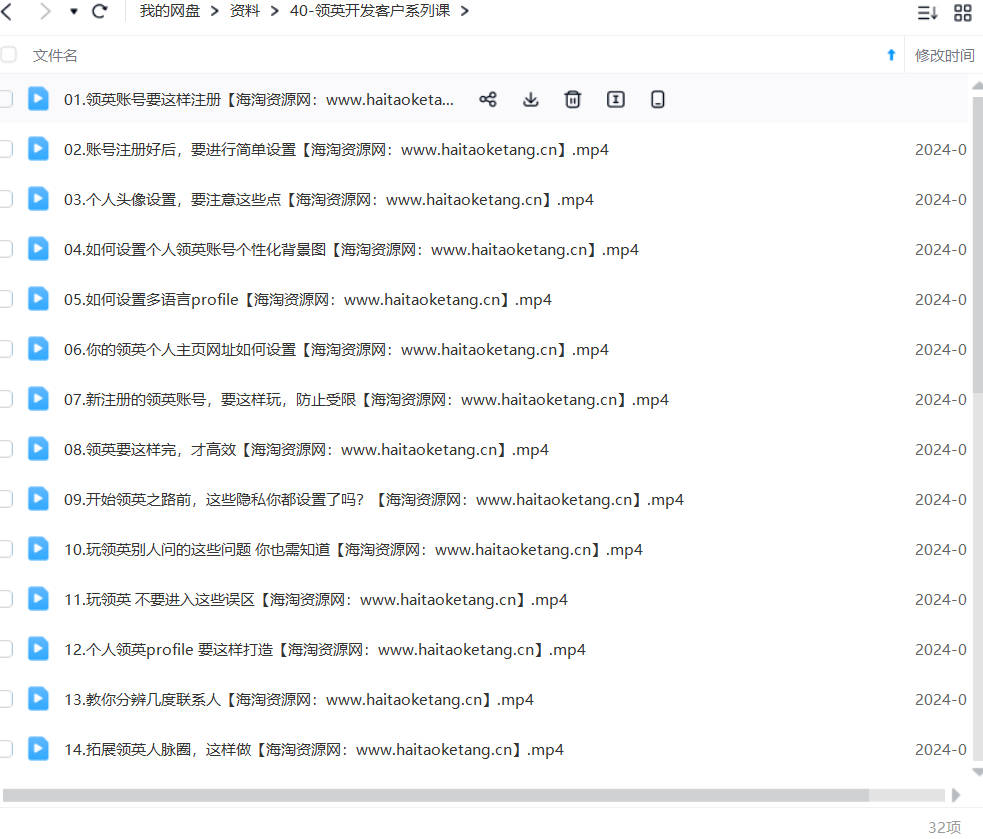Select file name 13.教你分辨几度联系人
Image resolution: width=983 pixels, height=839 pixels.
[x=299, y=700]
